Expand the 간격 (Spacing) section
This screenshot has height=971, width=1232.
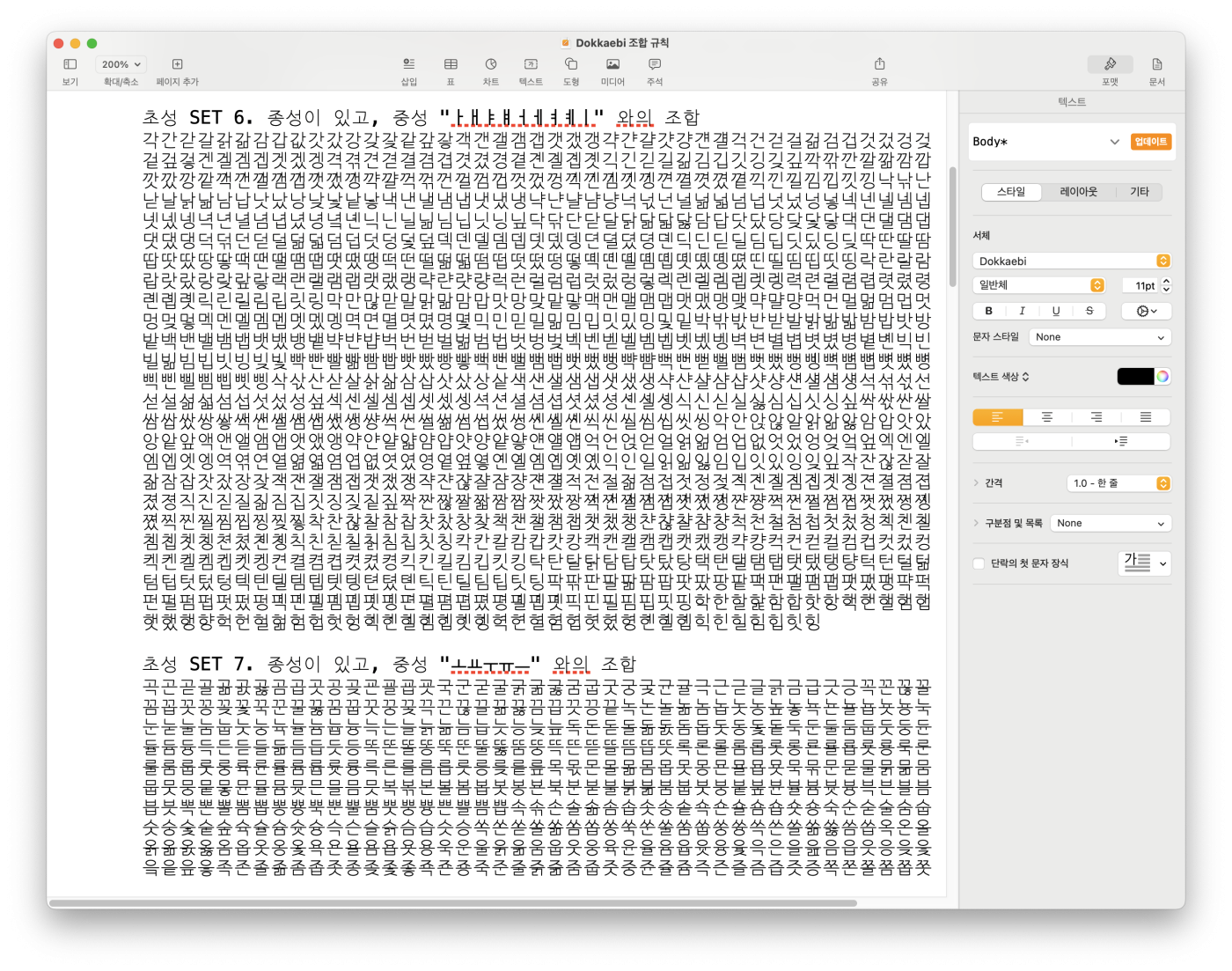[976, 483]
